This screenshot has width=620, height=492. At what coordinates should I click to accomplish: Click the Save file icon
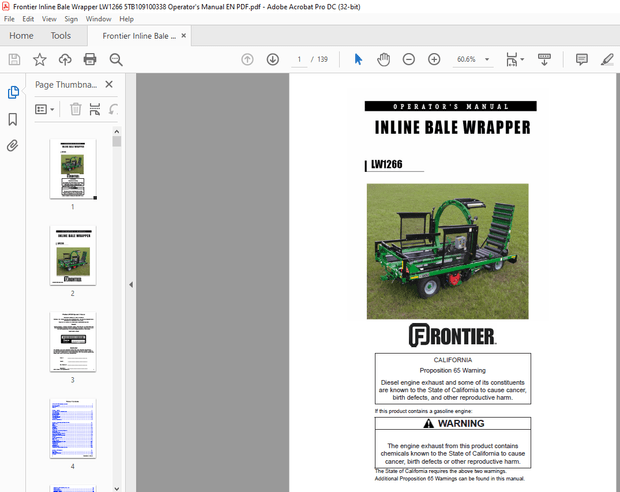pyautogui.click(x=14, y=60)
